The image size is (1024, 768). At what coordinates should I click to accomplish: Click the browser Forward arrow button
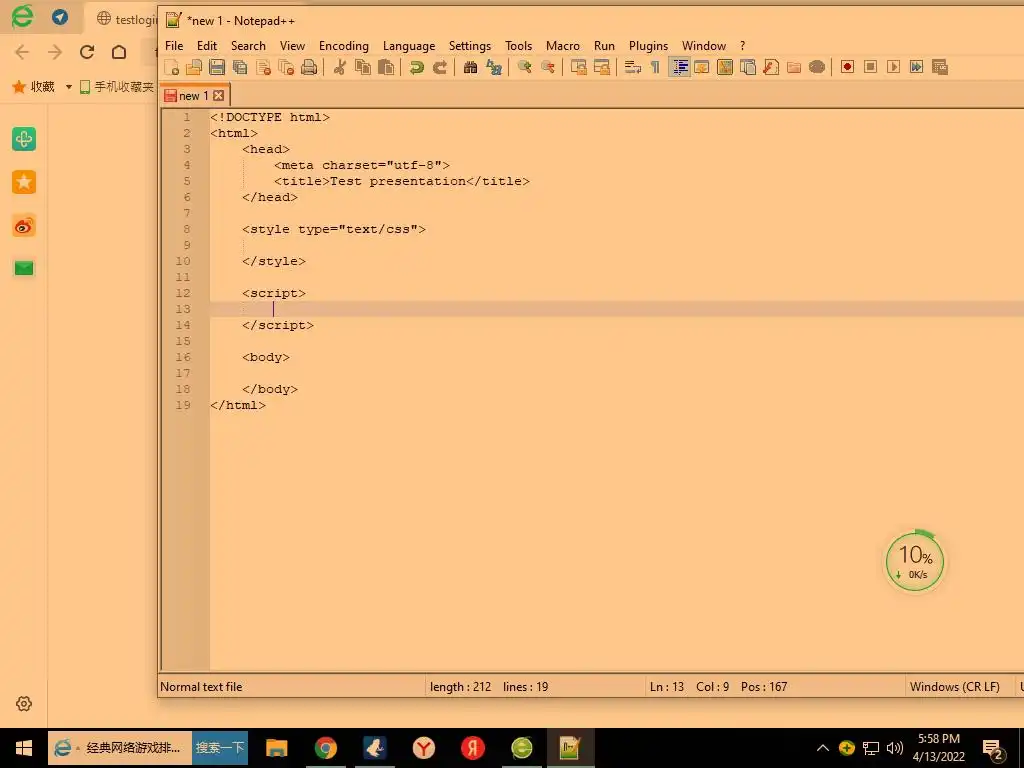[x=55, y=52]
